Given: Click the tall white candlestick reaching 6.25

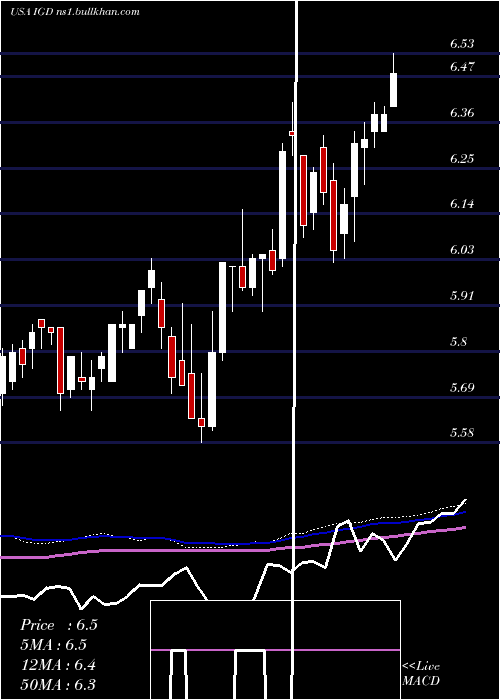Looking at the screenshot, I should click(282, 205).
